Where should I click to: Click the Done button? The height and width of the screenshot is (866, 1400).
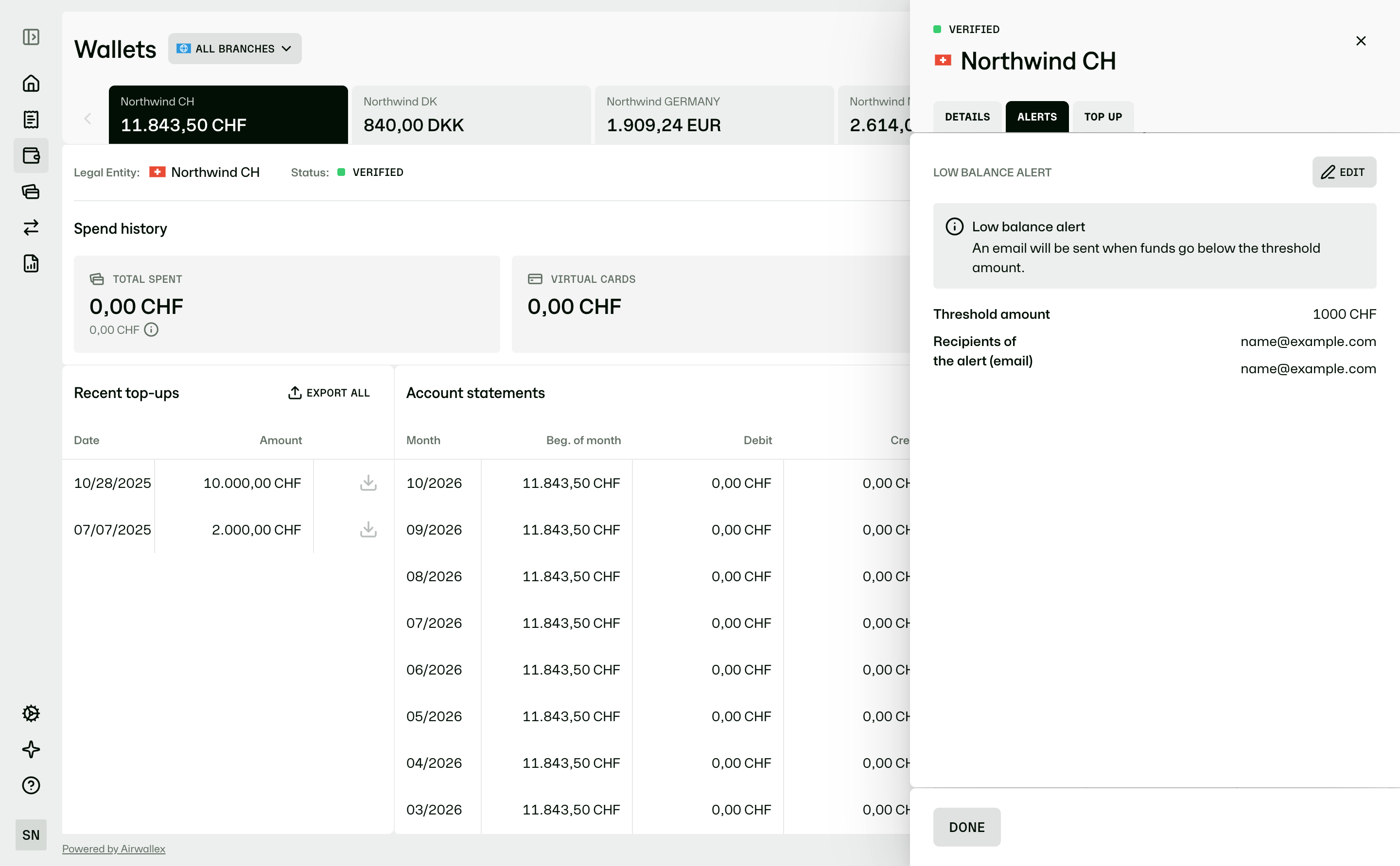point(967,827)
